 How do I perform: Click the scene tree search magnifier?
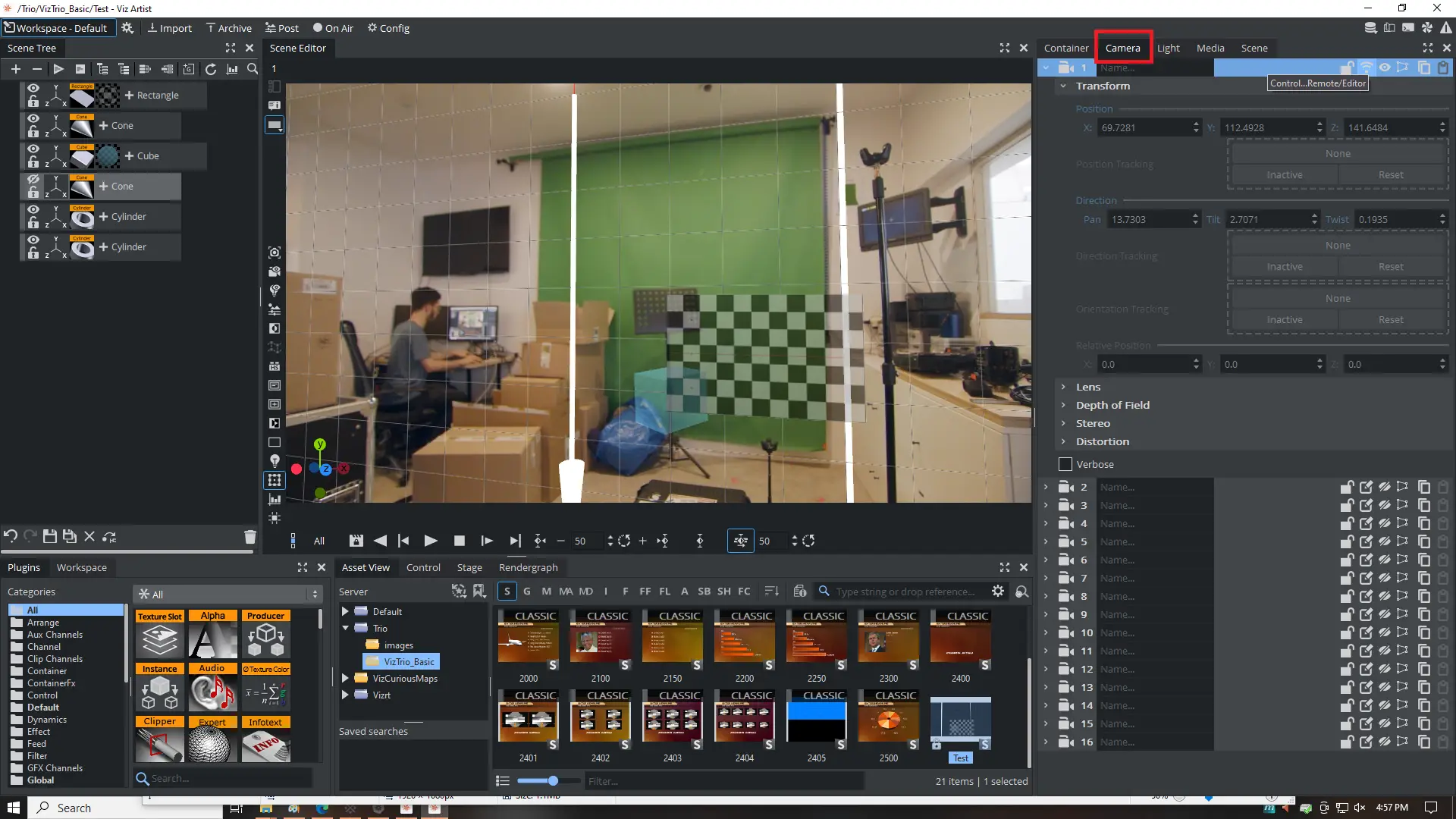point(253,69)
